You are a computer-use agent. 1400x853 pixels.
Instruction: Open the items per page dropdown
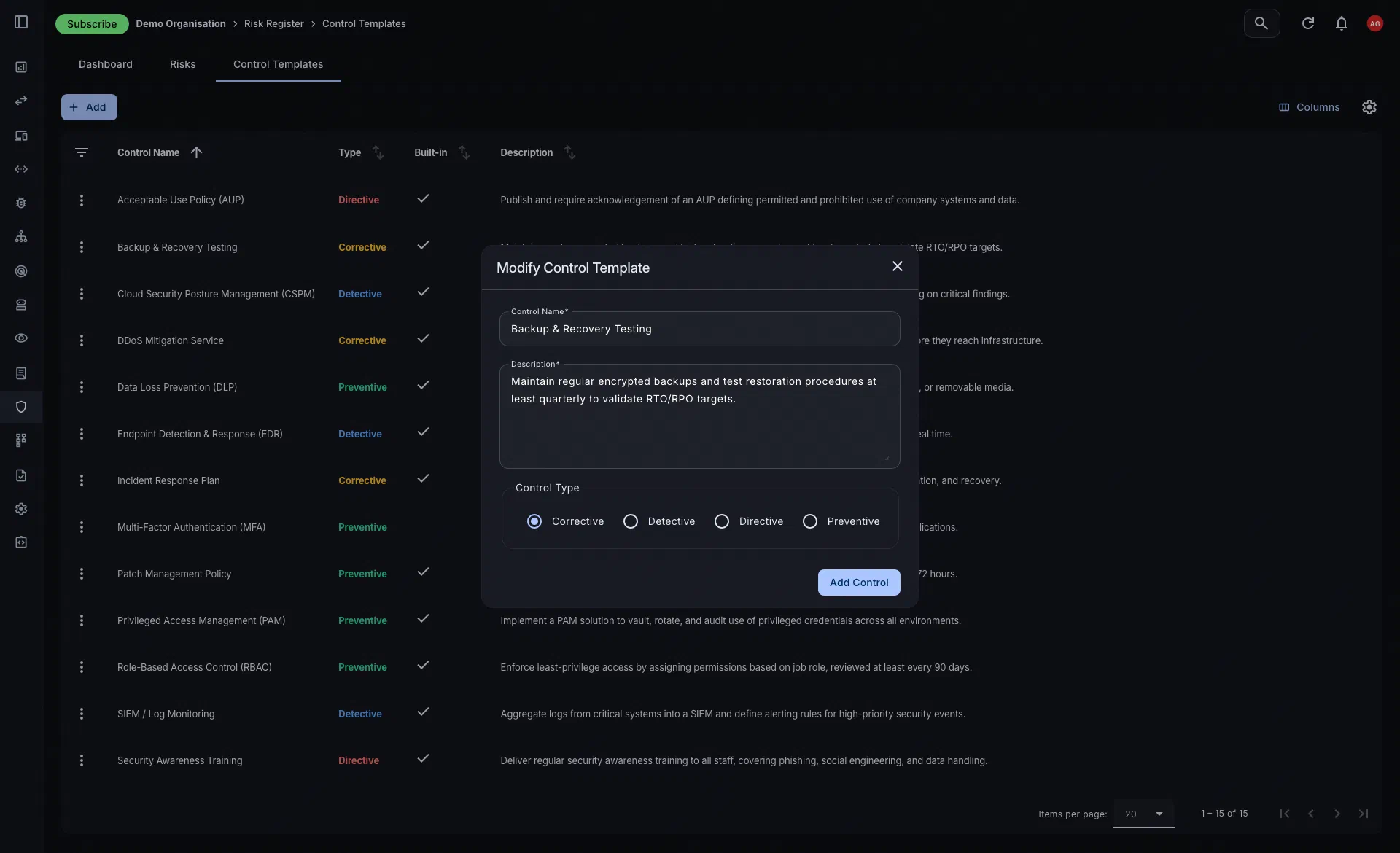1143,814
